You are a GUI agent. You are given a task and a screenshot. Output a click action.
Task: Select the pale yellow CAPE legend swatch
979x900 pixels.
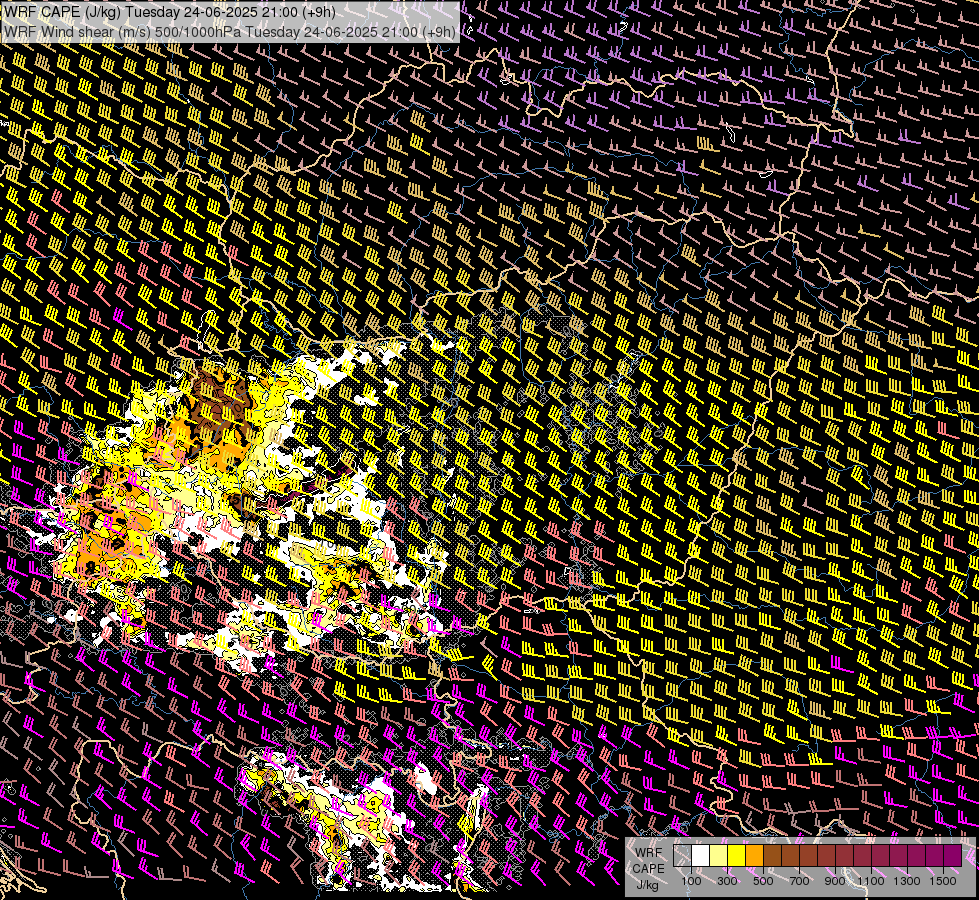(x=719, y=856)
